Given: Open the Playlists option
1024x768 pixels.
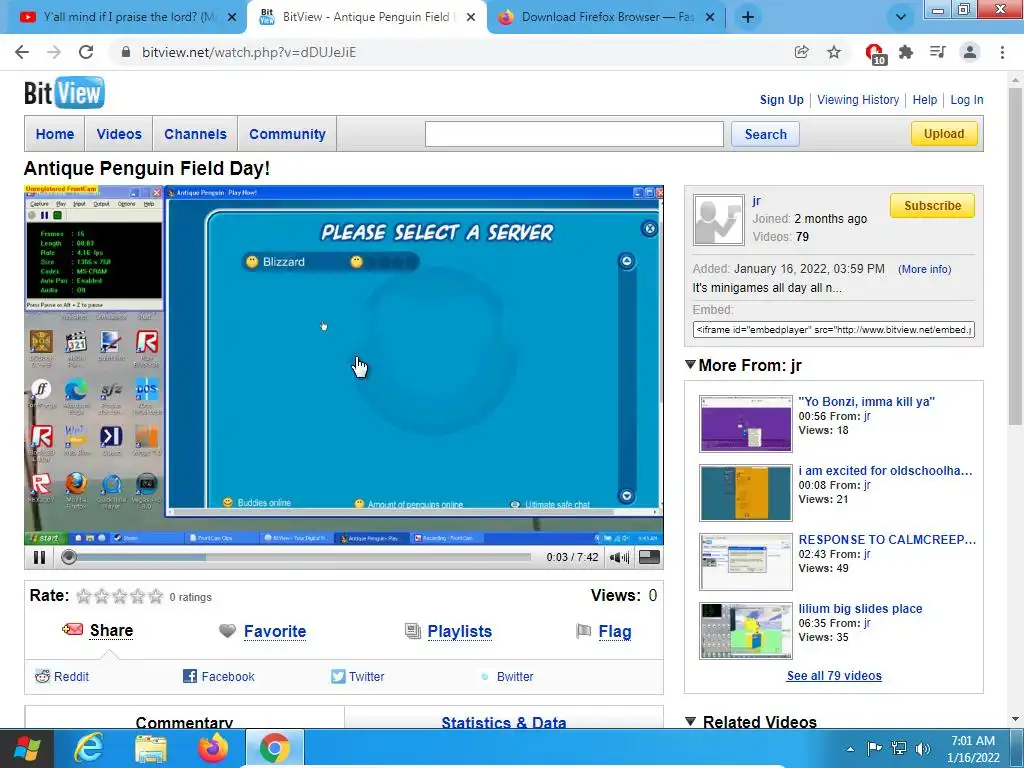Looking at the screenshot, I should pyautogui.click(x=459, y=632).
